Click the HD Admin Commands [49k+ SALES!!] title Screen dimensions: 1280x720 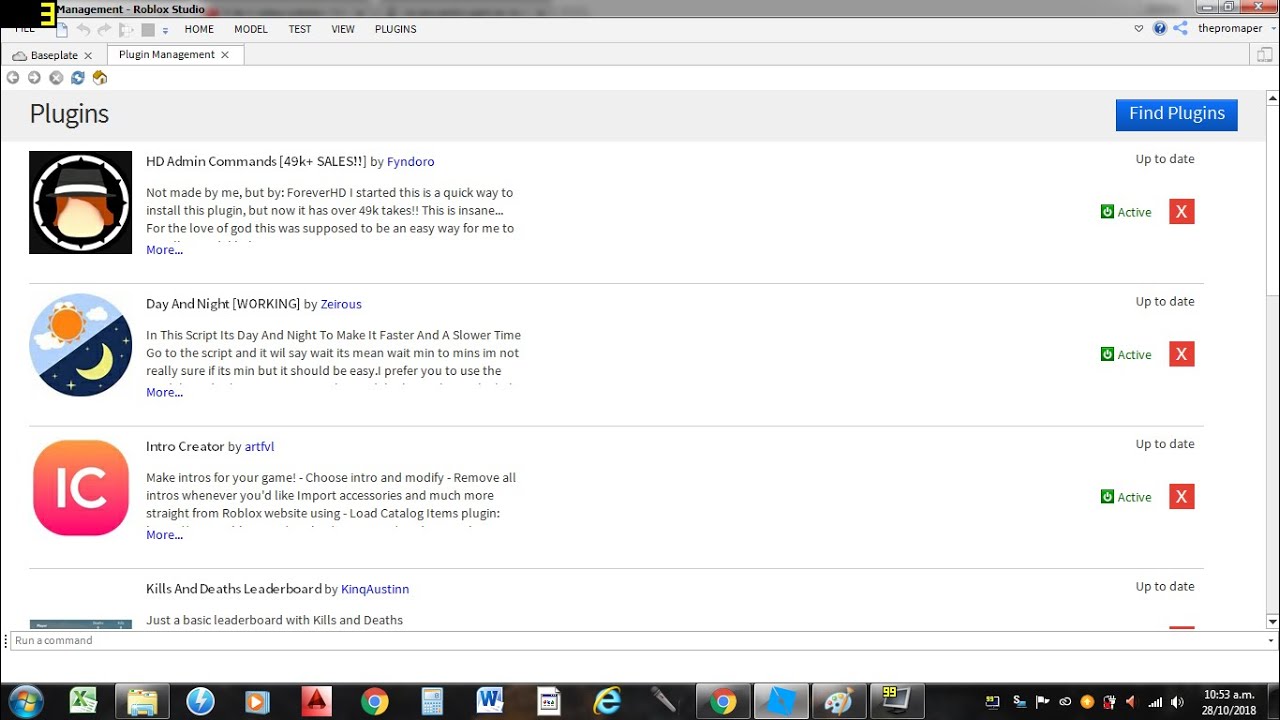pos(256,162)
